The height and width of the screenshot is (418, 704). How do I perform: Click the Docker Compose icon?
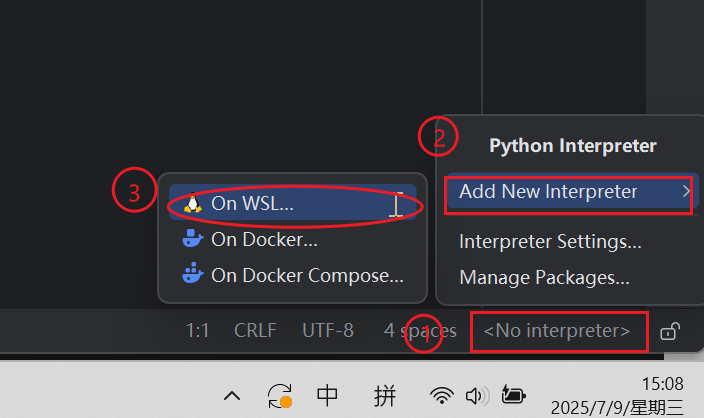(x=193, y=275)
